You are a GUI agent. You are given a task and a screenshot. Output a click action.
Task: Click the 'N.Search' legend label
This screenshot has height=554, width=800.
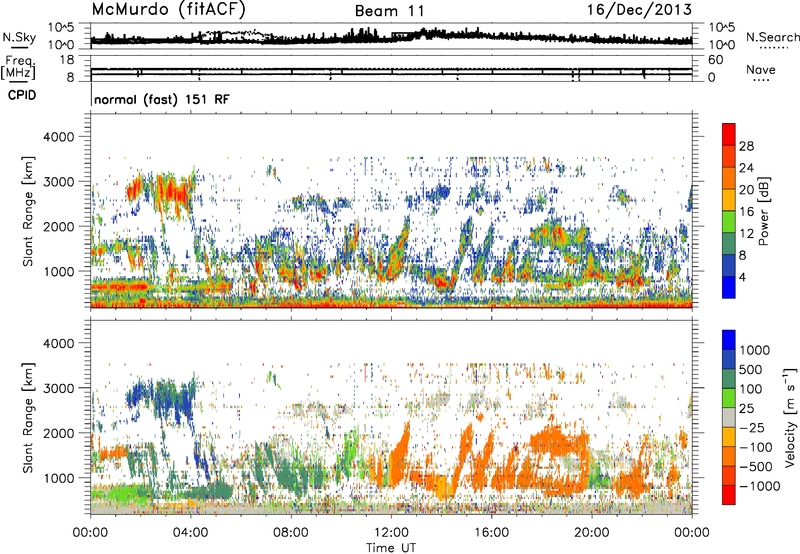(772, 37)
